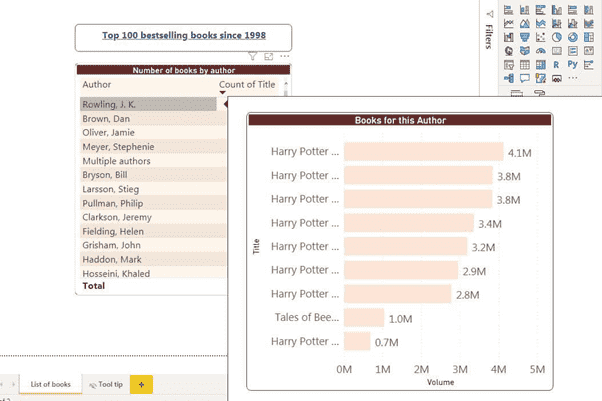Select the Matrix visual
602x401 pixels.
(541, 65)
